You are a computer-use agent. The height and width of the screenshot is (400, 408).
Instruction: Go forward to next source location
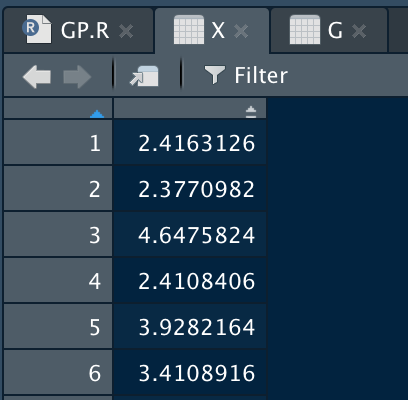coord(77,77)
